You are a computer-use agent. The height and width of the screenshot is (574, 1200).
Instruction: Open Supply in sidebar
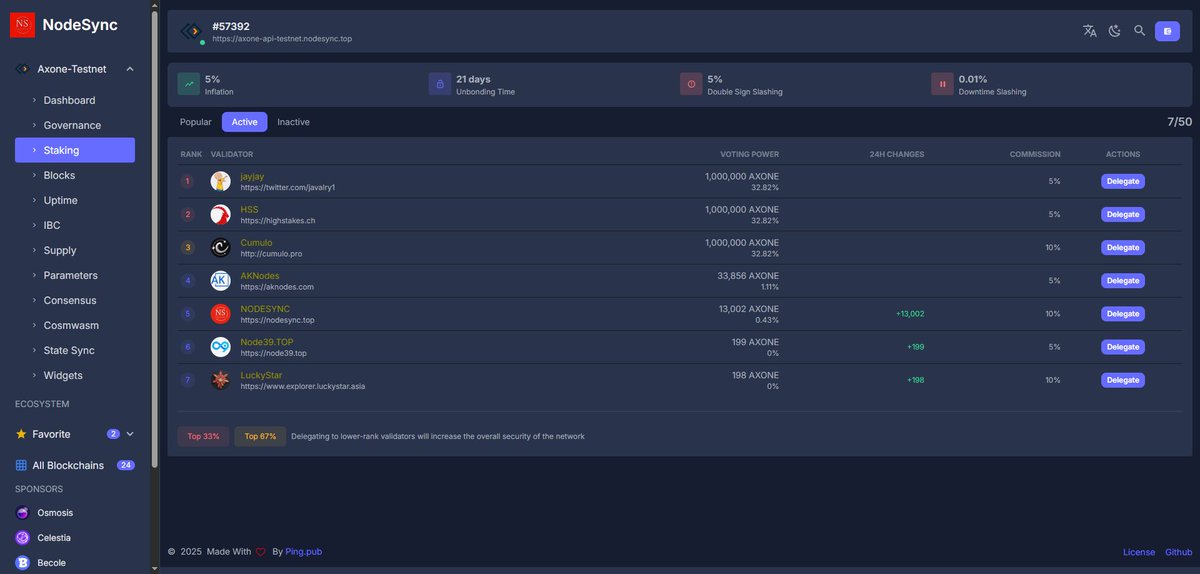click(75, 250)
